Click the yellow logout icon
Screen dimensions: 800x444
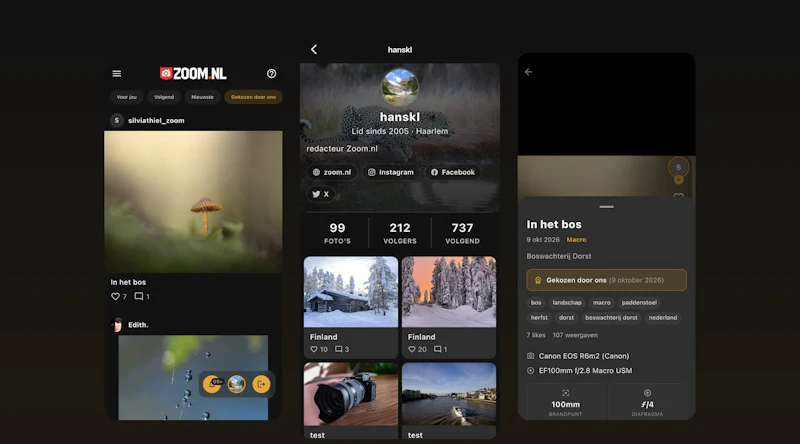point(261,384)
